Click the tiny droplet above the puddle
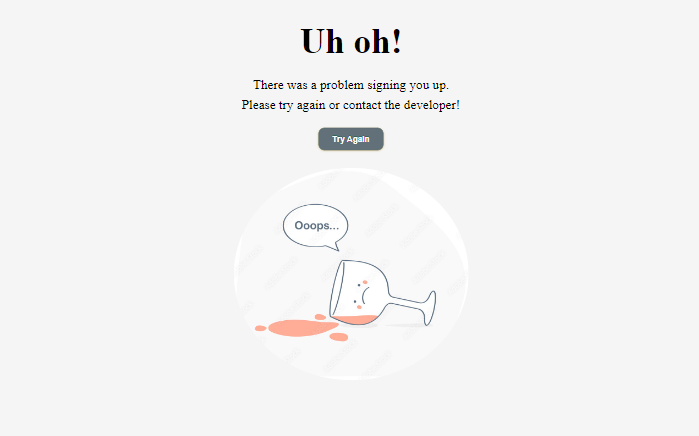 (320, 317)
